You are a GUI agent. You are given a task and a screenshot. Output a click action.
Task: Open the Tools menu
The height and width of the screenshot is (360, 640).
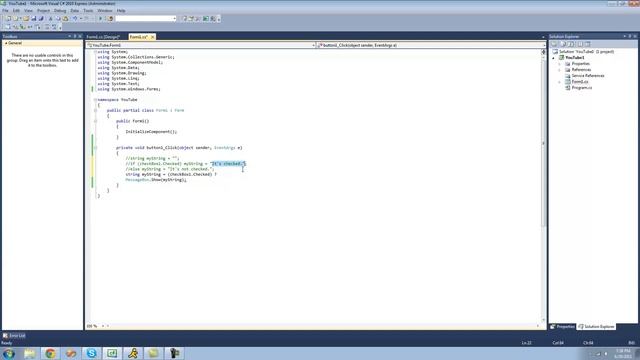tap(88, 11)
